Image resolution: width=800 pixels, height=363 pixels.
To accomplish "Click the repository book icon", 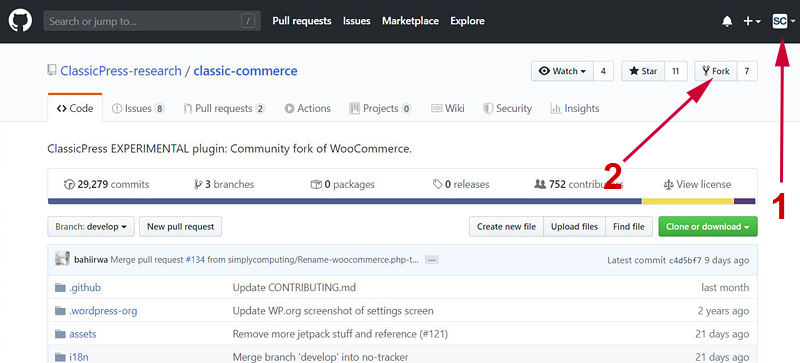I will coord(52,70).
